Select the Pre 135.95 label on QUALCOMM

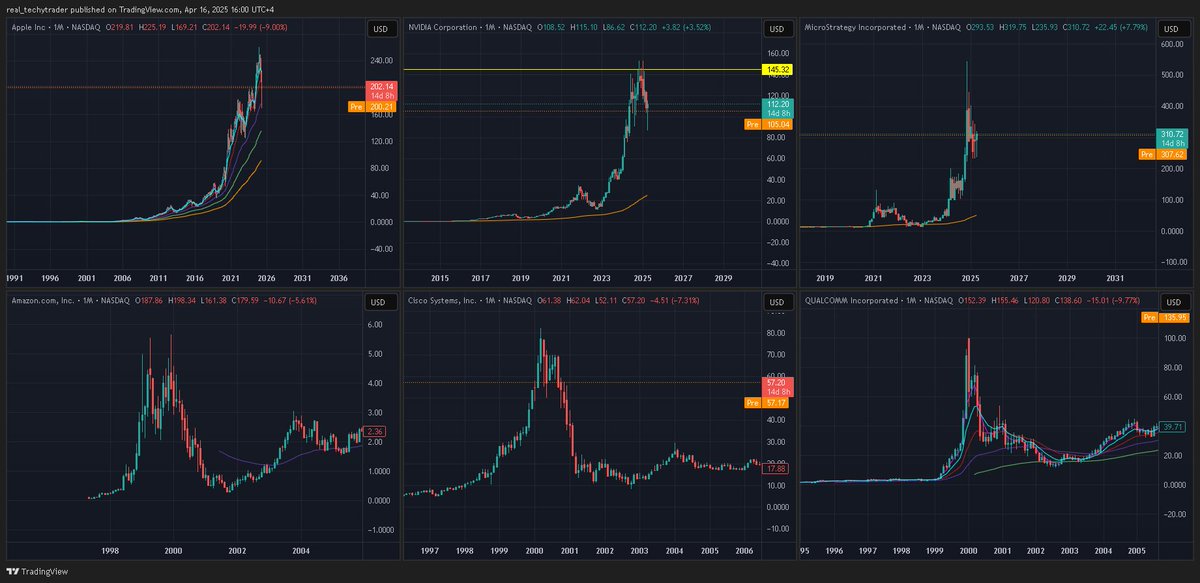[1164, 318]
